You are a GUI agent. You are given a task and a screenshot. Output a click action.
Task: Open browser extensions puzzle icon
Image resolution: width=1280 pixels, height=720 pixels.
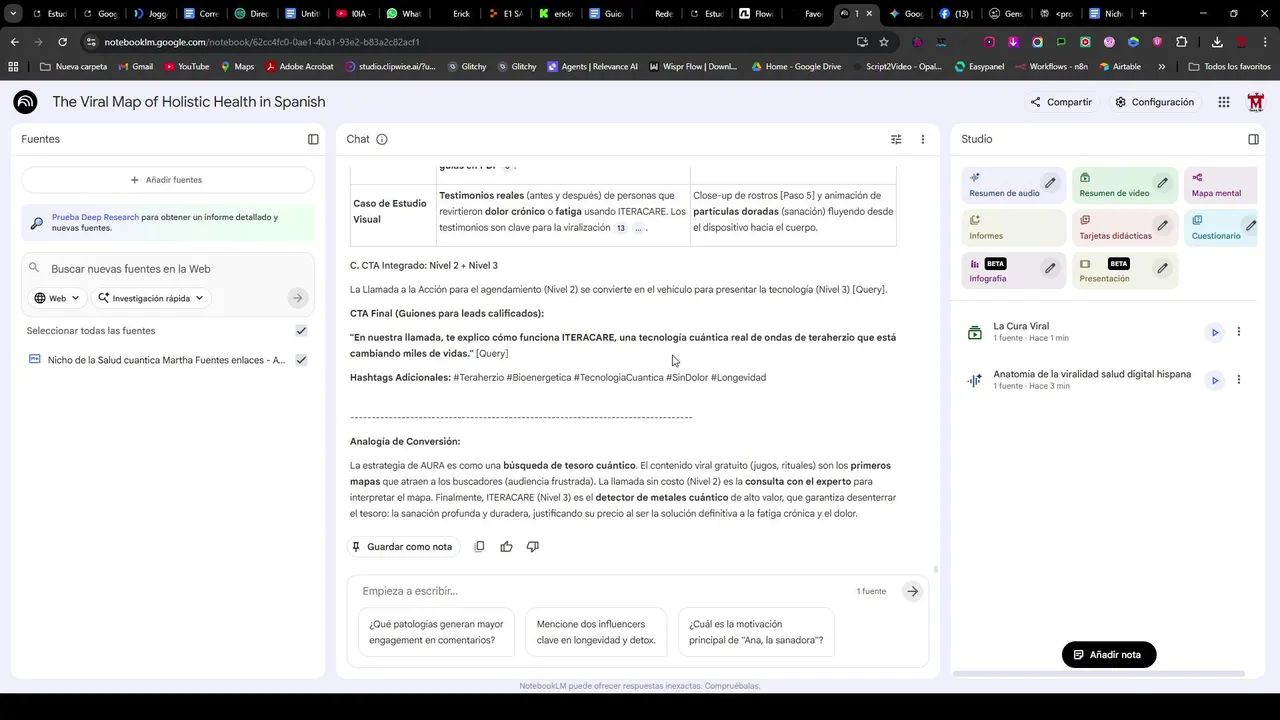click(x=1182, y=42)
